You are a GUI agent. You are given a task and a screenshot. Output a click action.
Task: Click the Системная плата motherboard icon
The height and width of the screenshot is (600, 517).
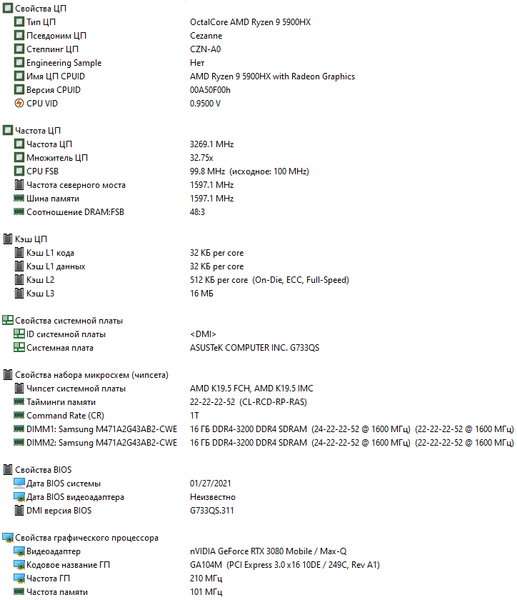point(19,347)
